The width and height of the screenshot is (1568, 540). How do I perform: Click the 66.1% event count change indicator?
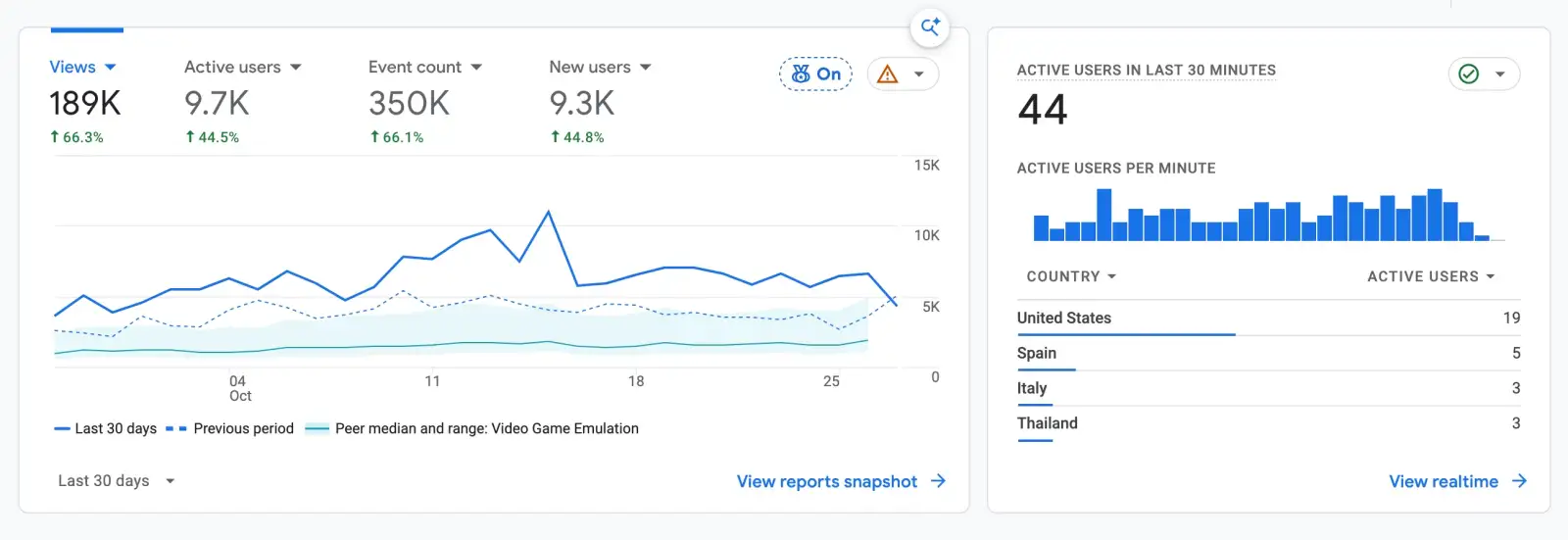tap(396, 137)
